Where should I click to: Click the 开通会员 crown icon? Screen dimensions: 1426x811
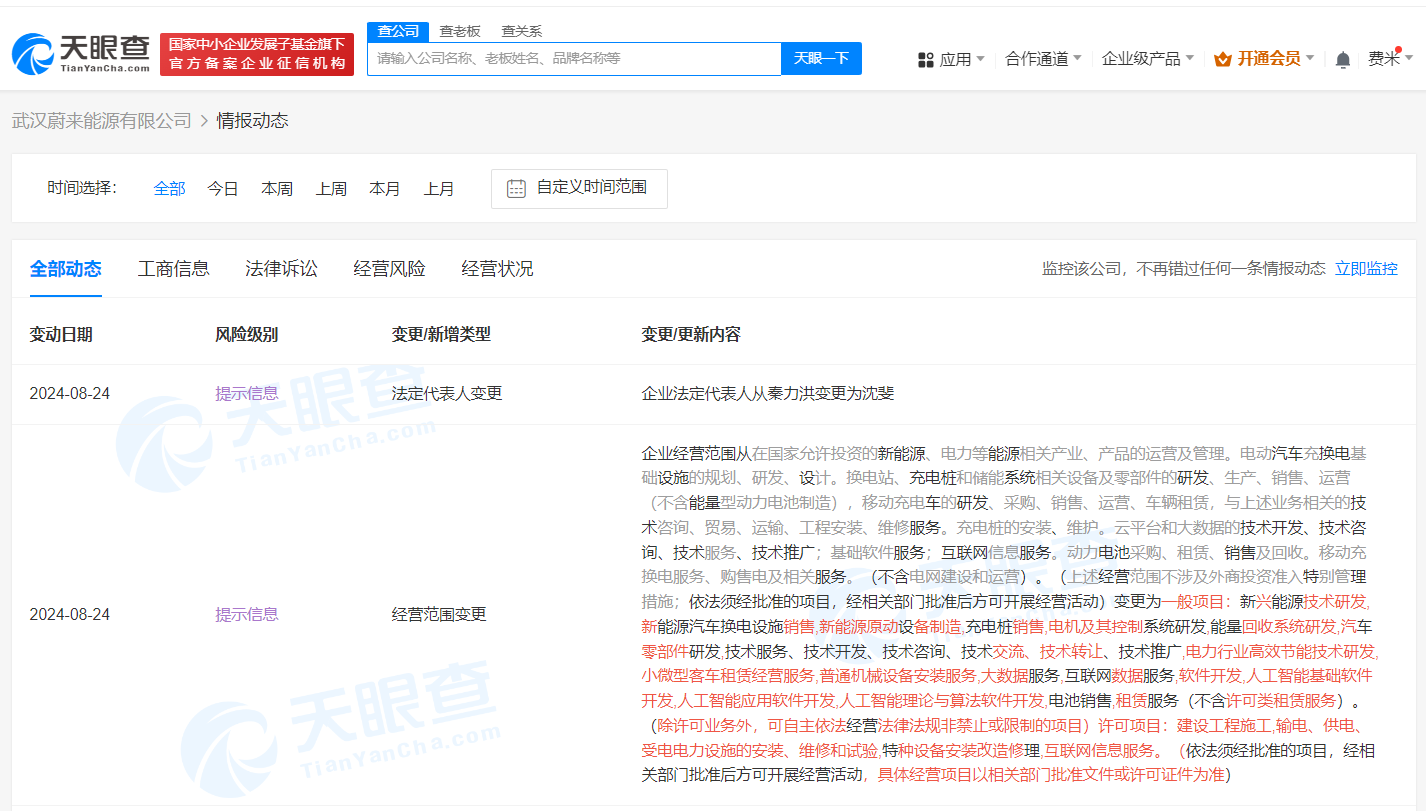click(x=1221, y=59)
